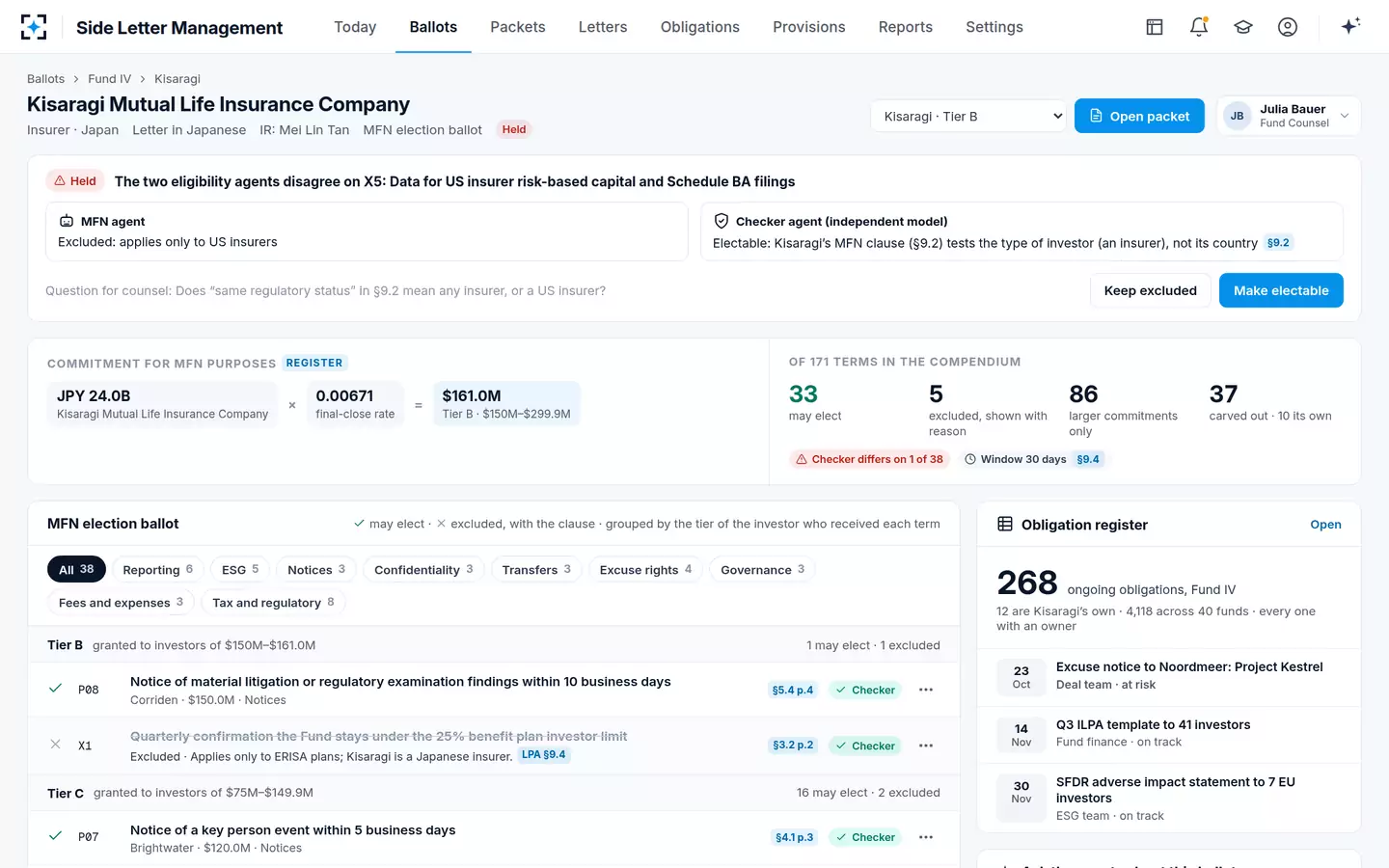This screenshot has height=868, width=1389.
Task: Open the more menu for row X1
Action: tap(926, 746)
